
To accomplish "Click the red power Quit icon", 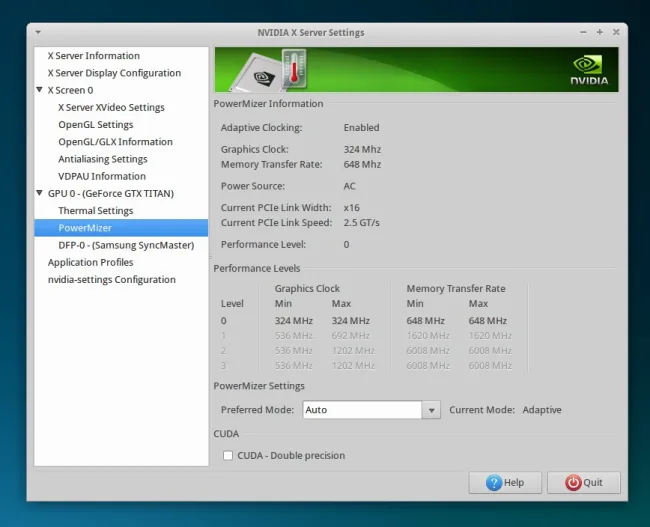I will tap(573, 483).
